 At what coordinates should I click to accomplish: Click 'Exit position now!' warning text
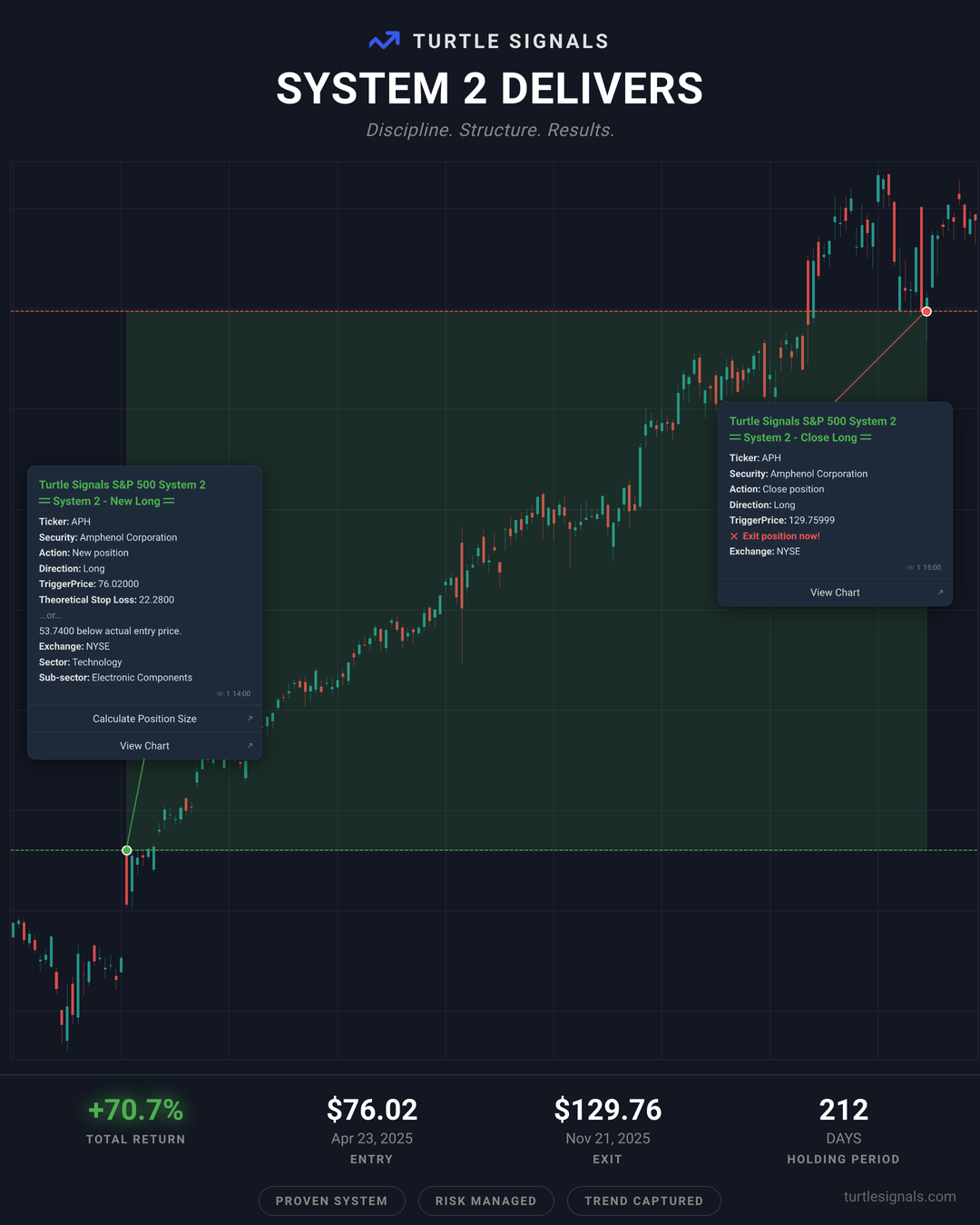pos(781,536)
